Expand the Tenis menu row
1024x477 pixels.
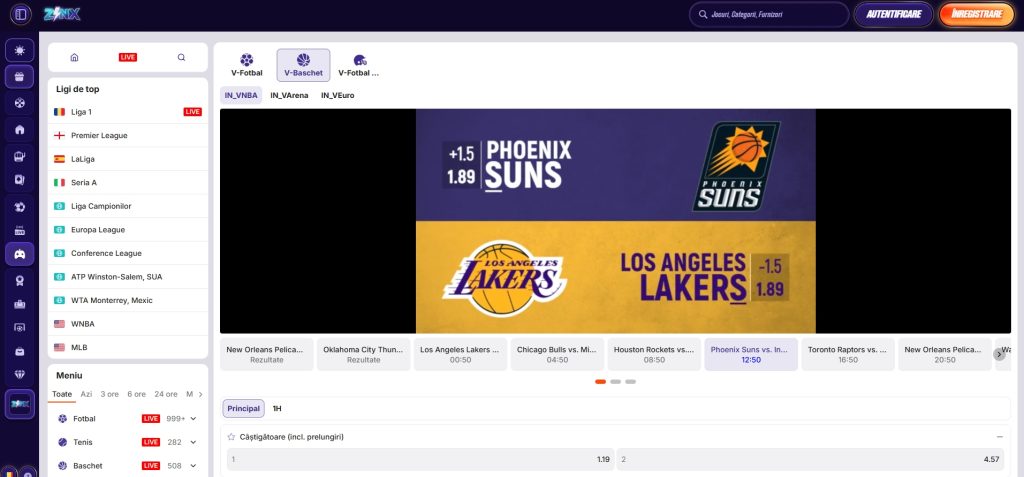126,442
